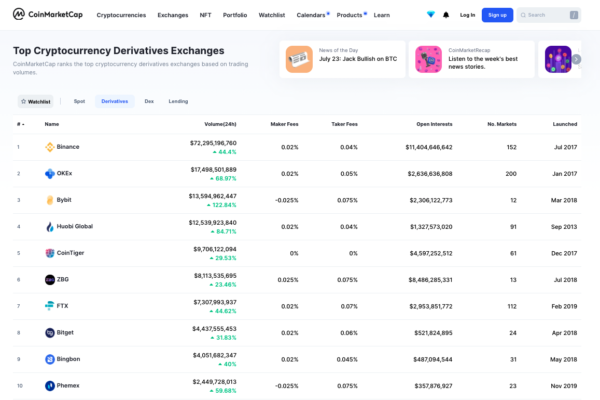Click the Phemex exchange logo
The image size is (600, 400).
(x=50, y=385)
